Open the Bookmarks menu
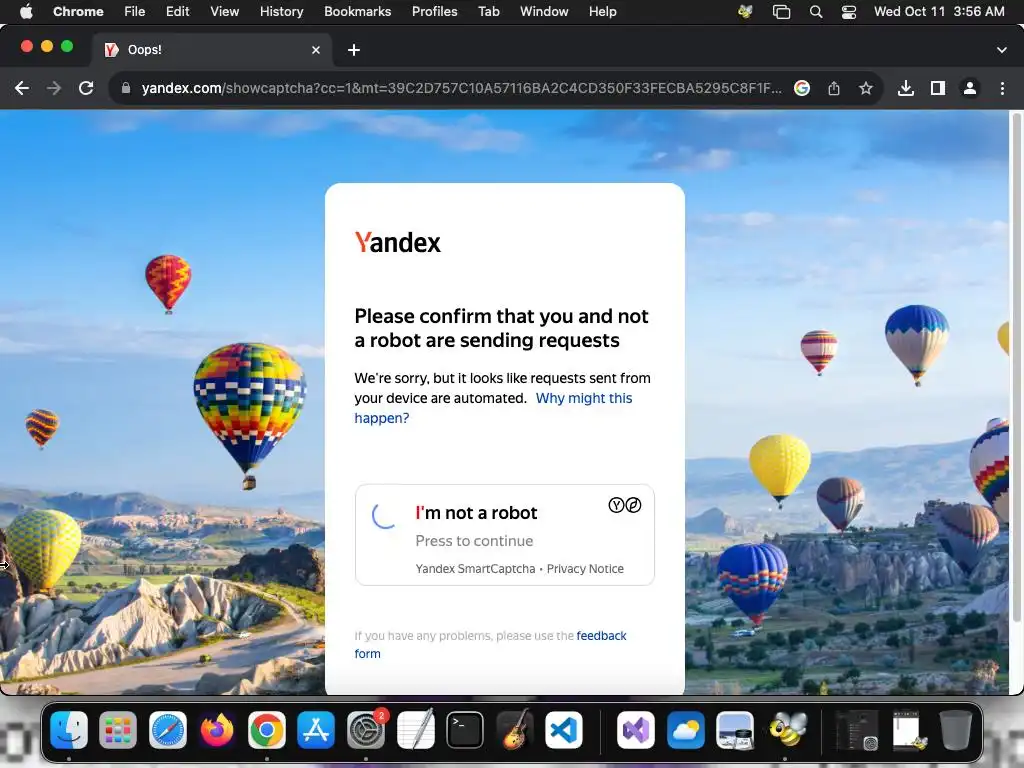 point(357,11)
